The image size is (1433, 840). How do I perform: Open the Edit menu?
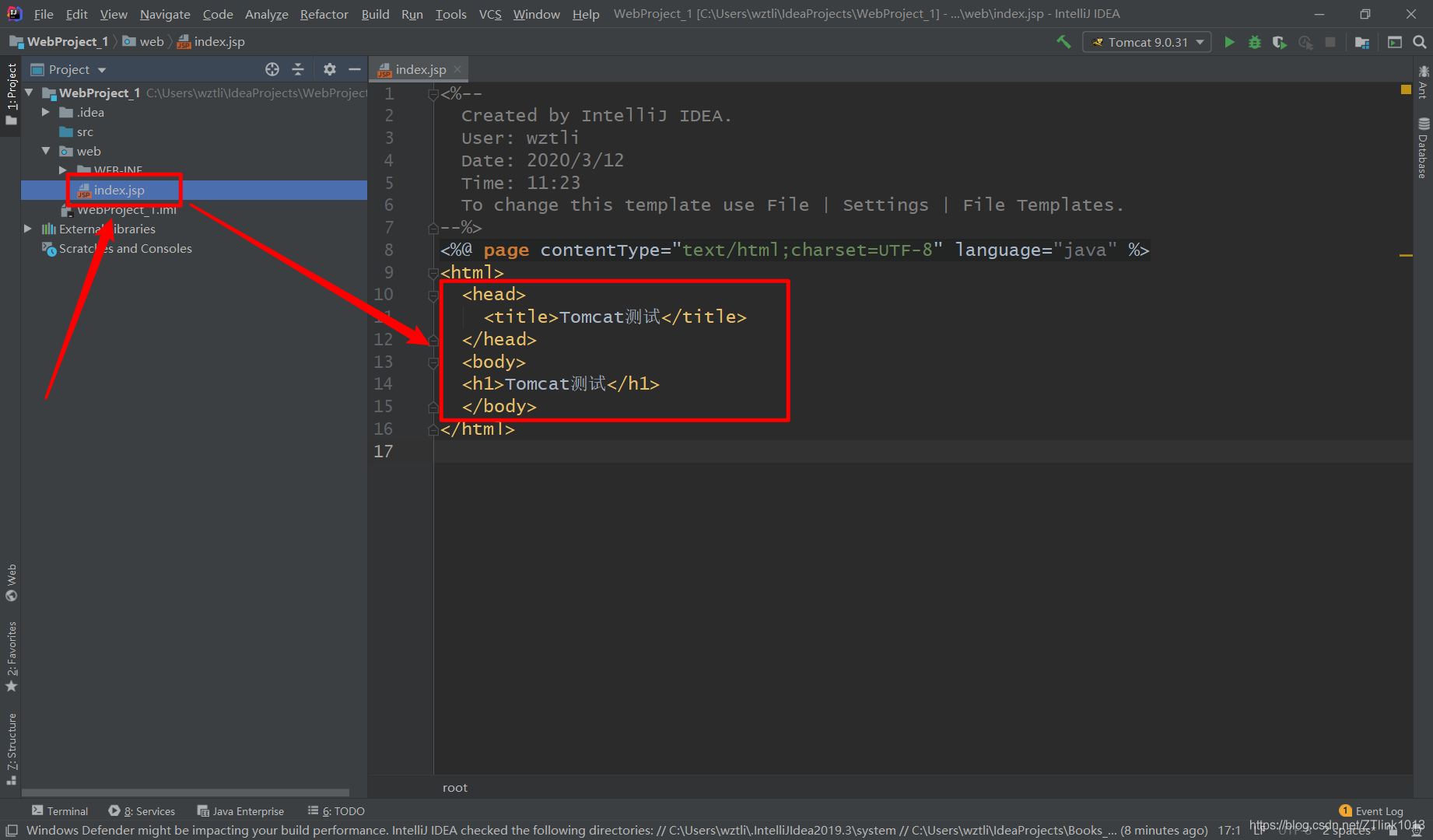pyautogui.click(x=76, y=14)
